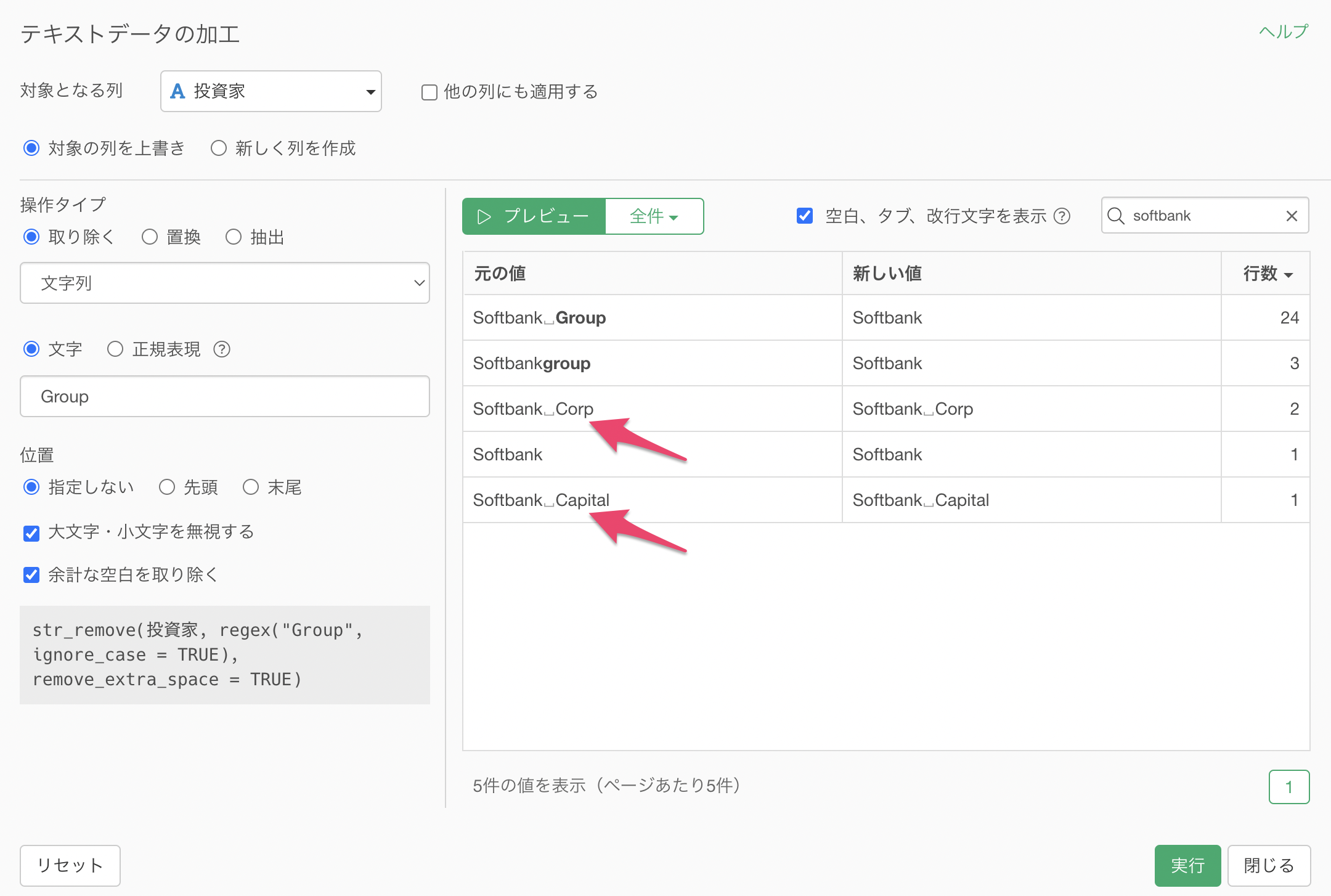Click help icon next to 改行文字を表示

[1062, 216]
